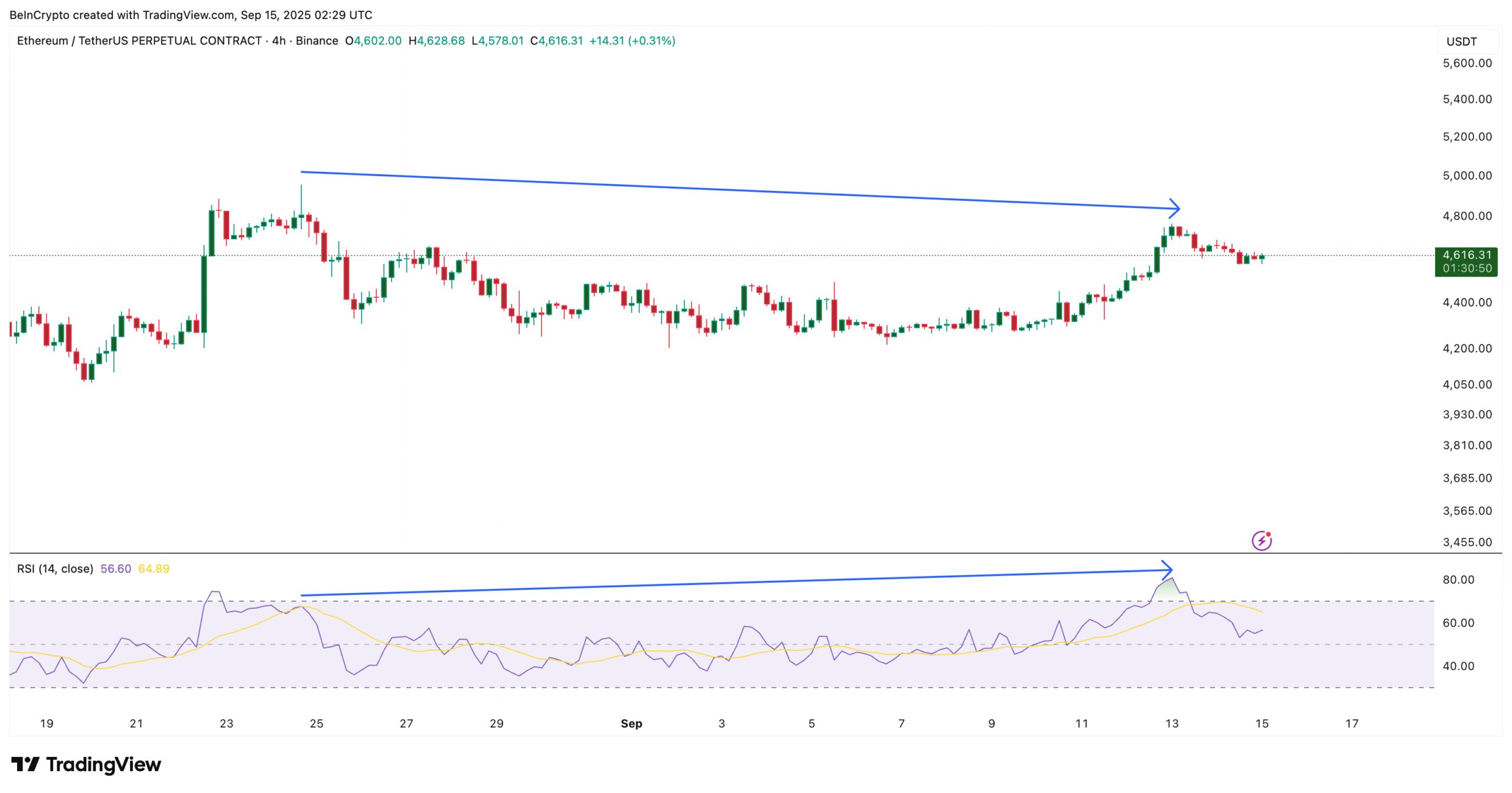Image resolution: width=1512 pixels, height=793 pixels.
Task: Open the Binance exchange source label
Action: tap(317, 41)
